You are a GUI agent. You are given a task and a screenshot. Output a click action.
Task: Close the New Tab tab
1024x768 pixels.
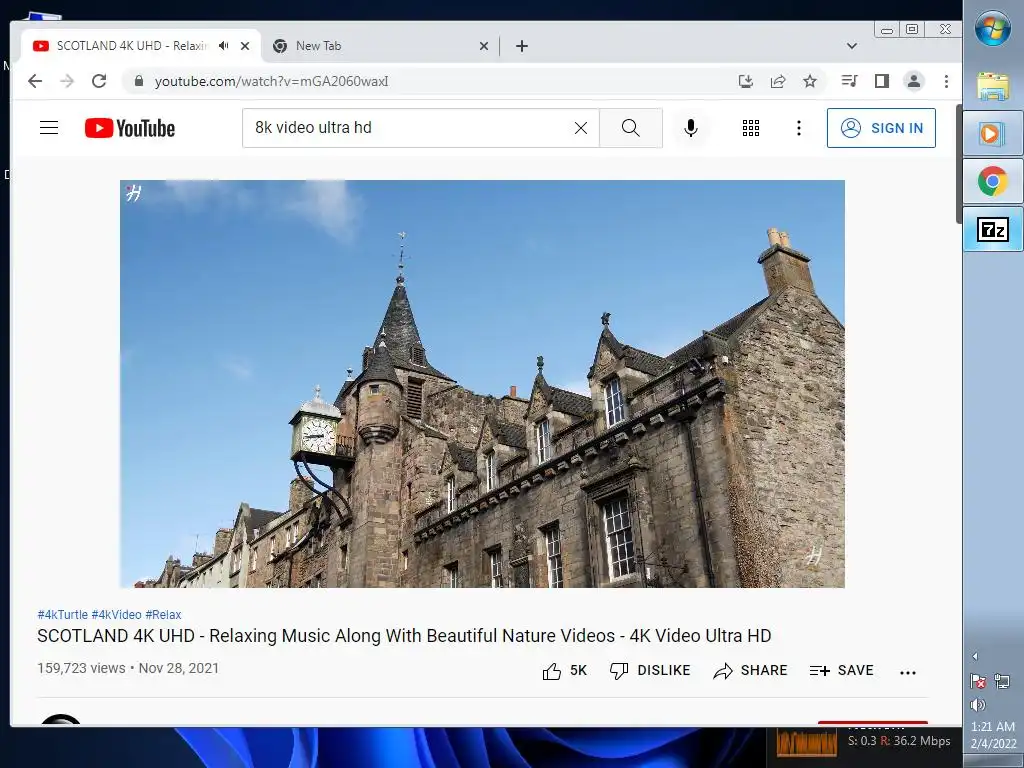point(483,46)
